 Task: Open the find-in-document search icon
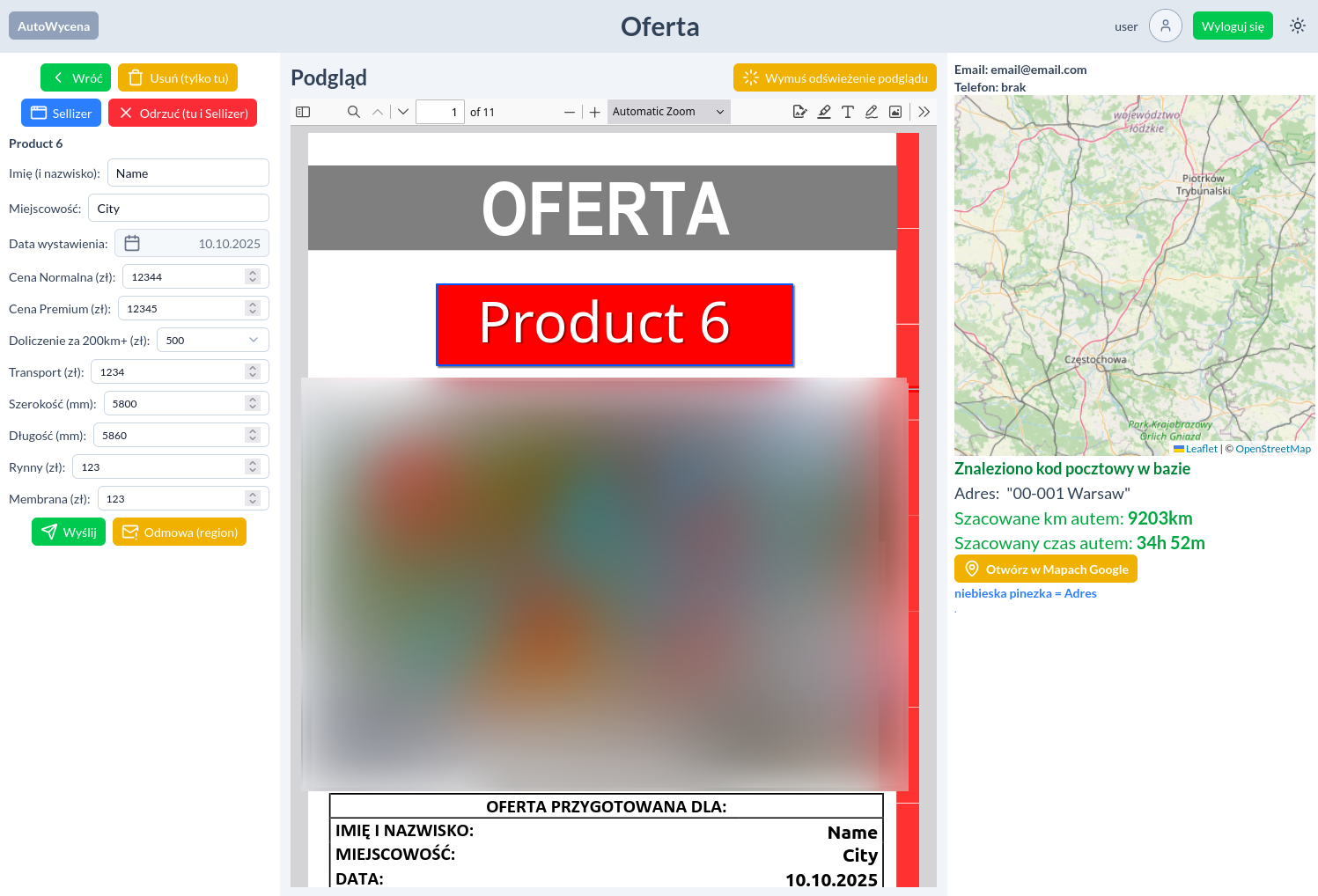coord(354,112)
